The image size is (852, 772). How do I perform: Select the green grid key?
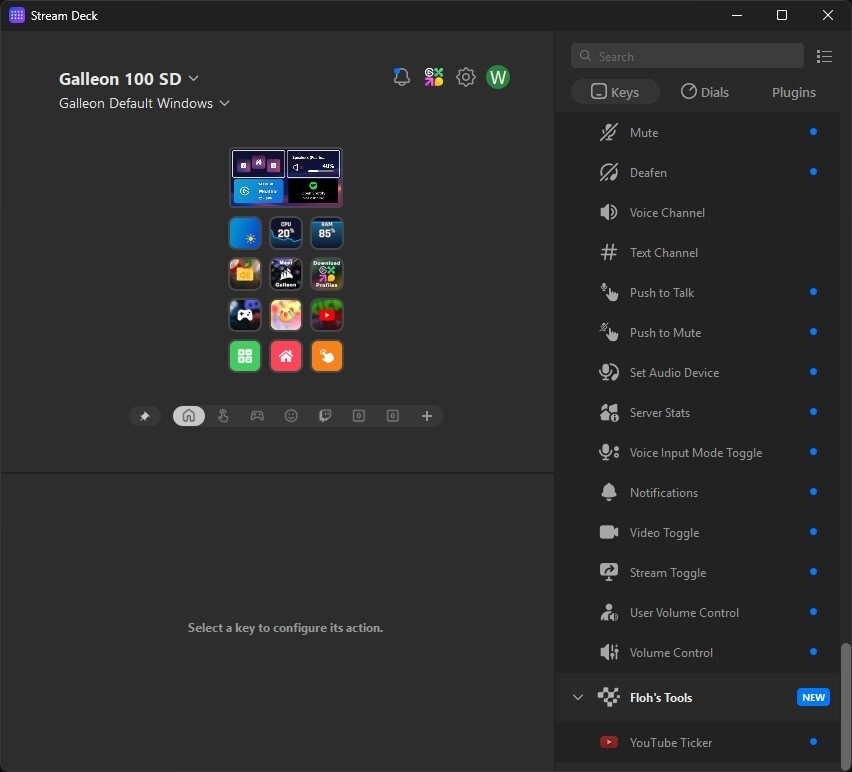coord(245,356)
